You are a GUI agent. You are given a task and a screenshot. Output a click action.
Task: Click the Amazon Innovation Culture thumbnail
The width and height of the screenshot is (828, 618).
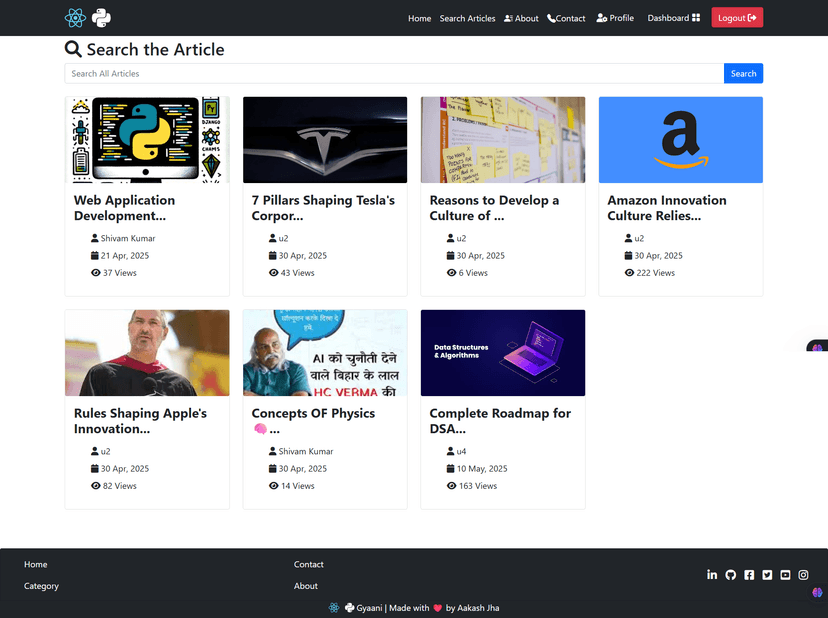tap(680, 140)
